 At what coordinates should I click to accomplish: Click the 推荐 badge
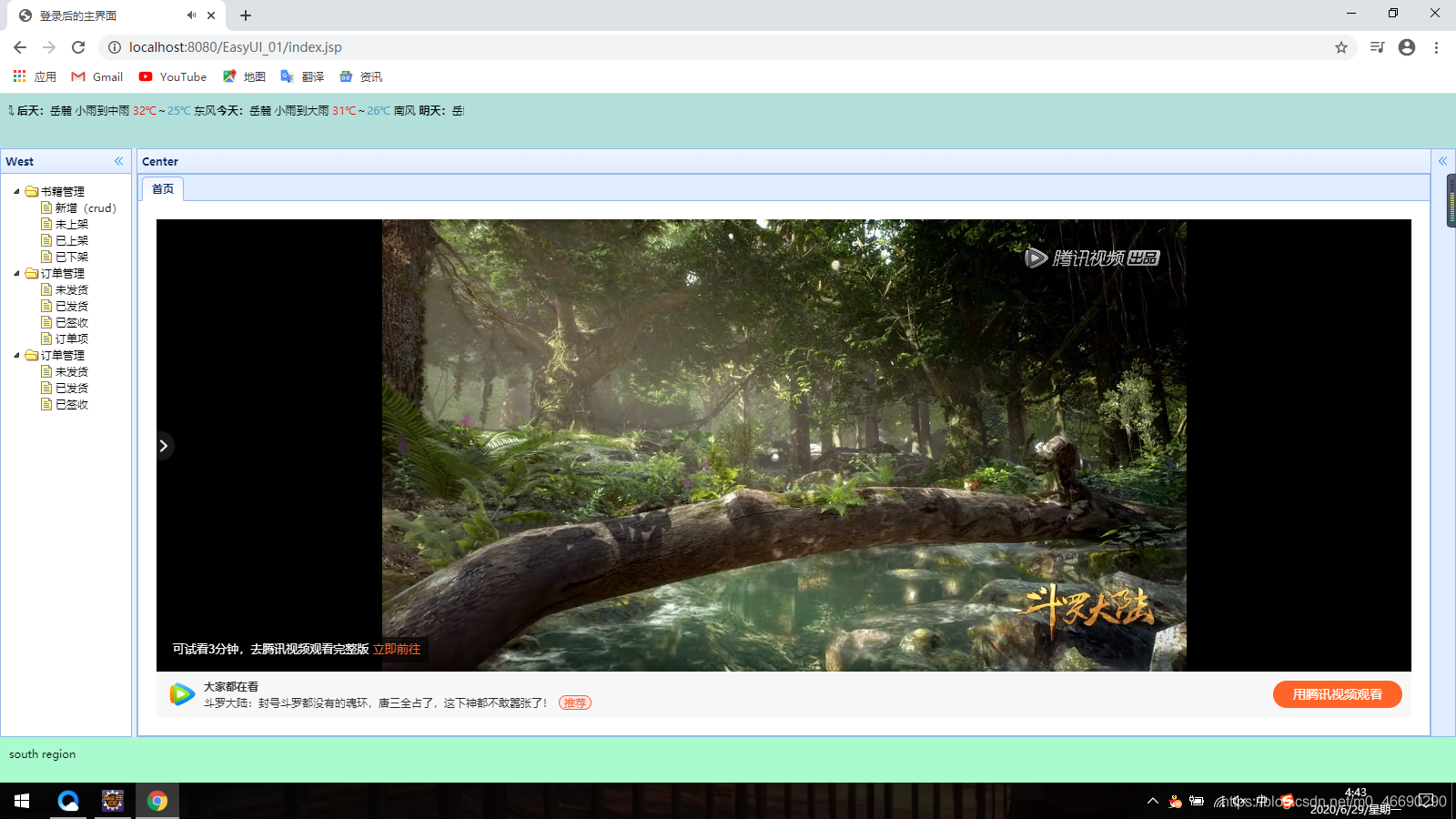574,703
